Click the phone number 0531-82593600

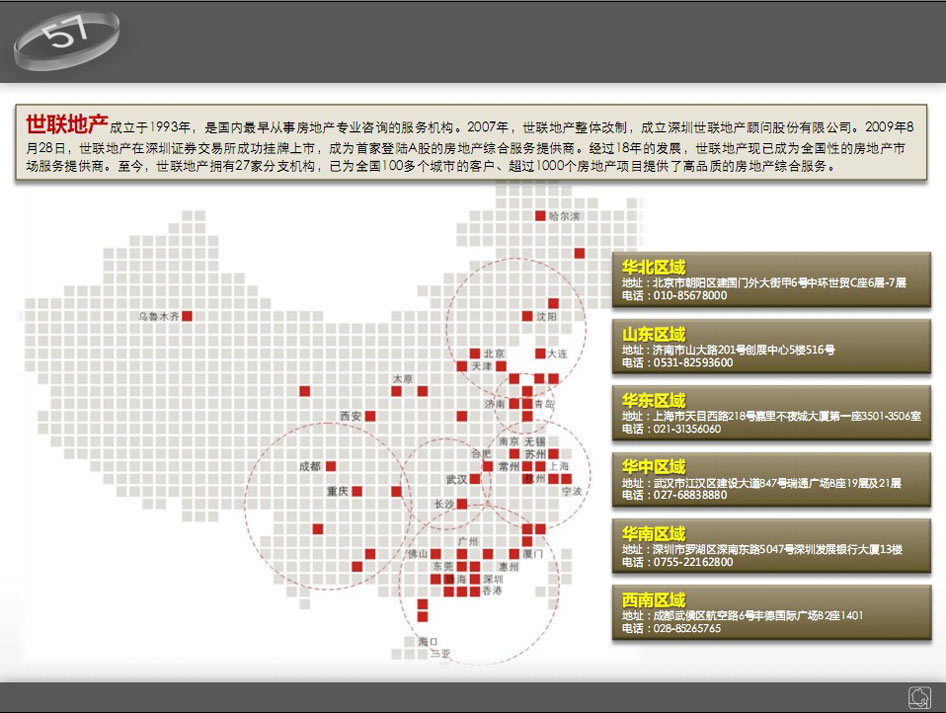693,363
